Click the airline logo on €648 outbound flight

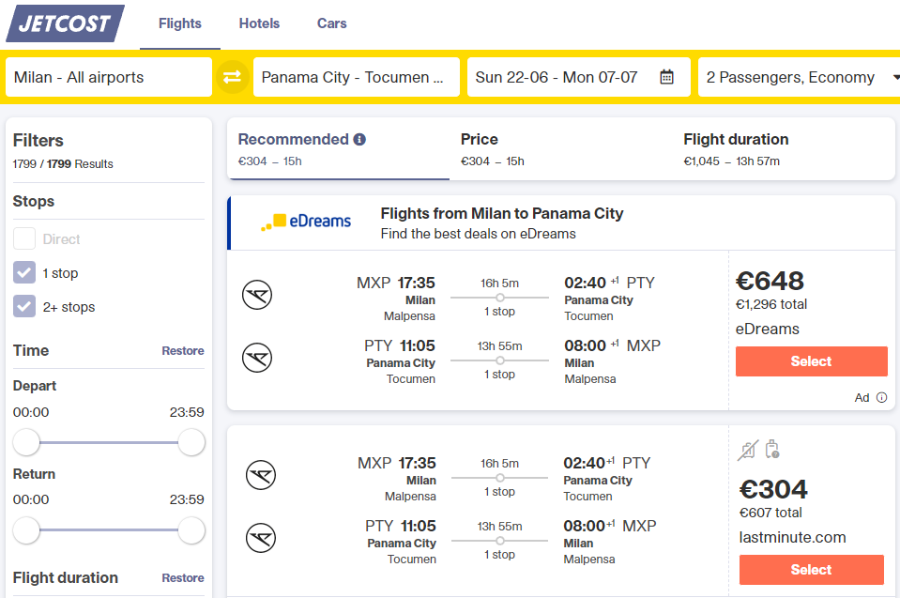click(x=257, y=295)
